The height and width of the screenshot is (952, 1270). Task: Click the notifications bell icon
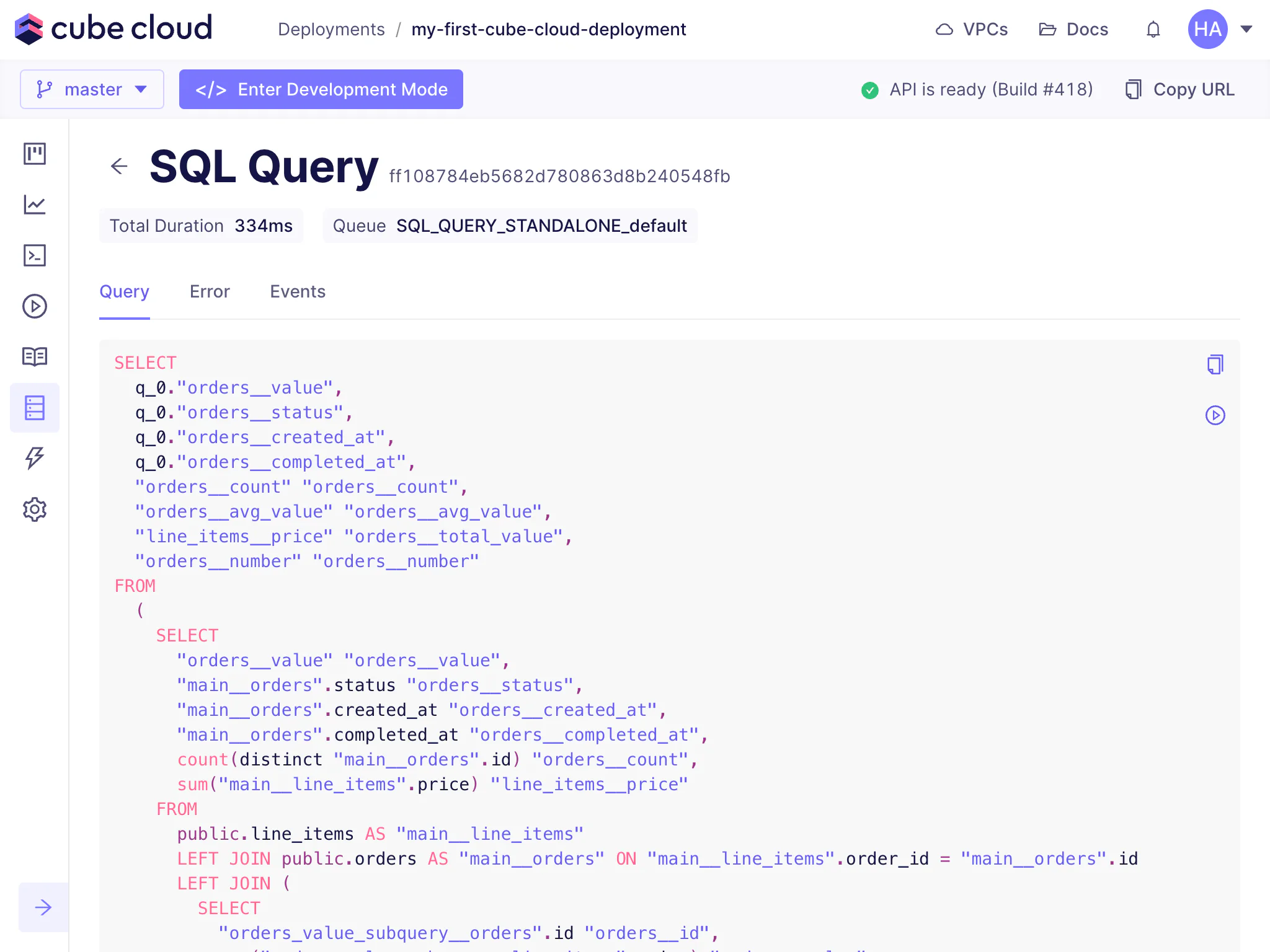click(1153, 29)
